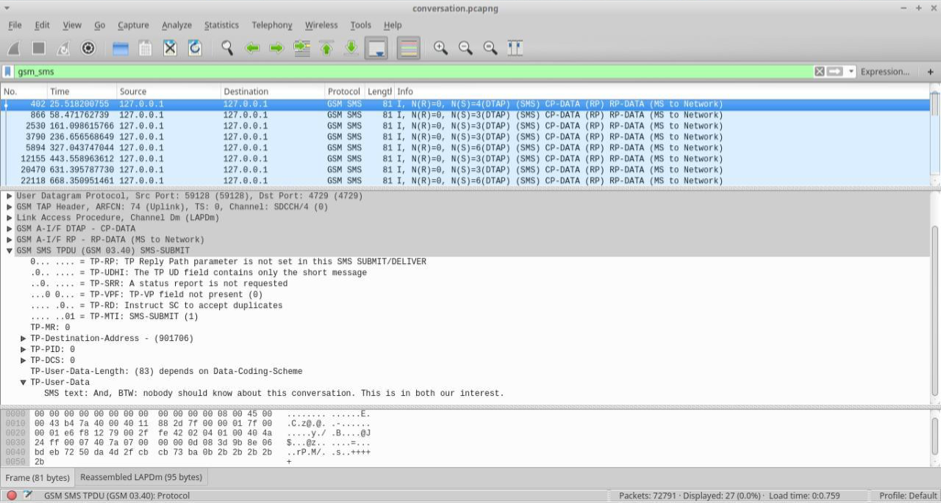This screenshot has height=503, width=941.
Task: Click the display filter bookmark icon
Action: click(x=8, y=71)
